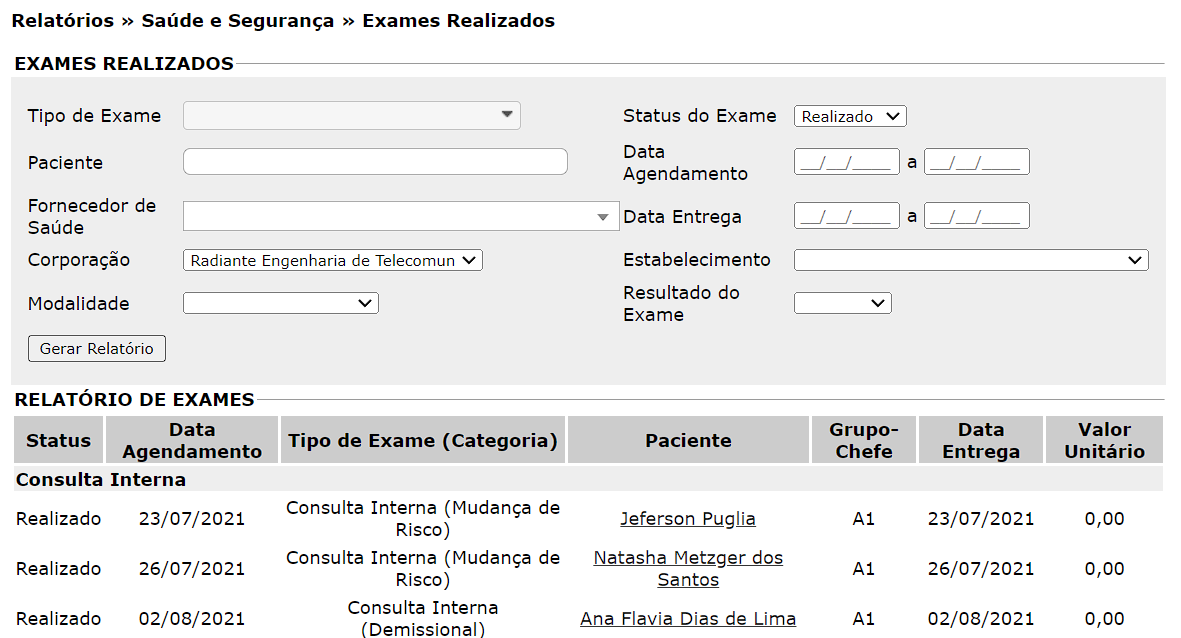
Task: Click the Paciente column header
Action: point(688,440)
